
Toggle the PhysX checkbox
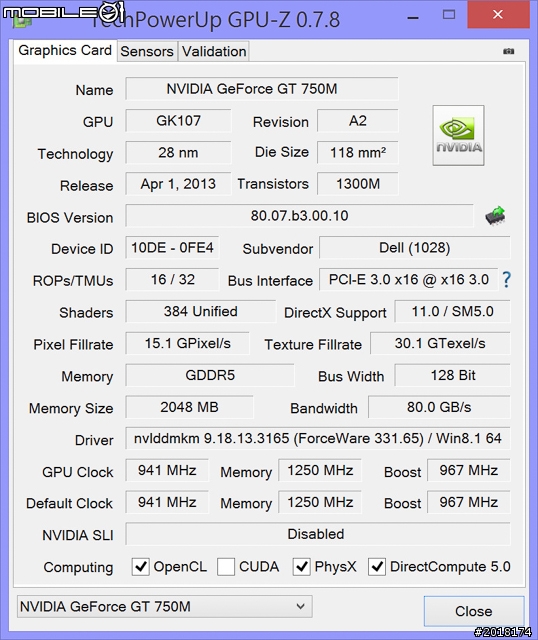(301, 567)
